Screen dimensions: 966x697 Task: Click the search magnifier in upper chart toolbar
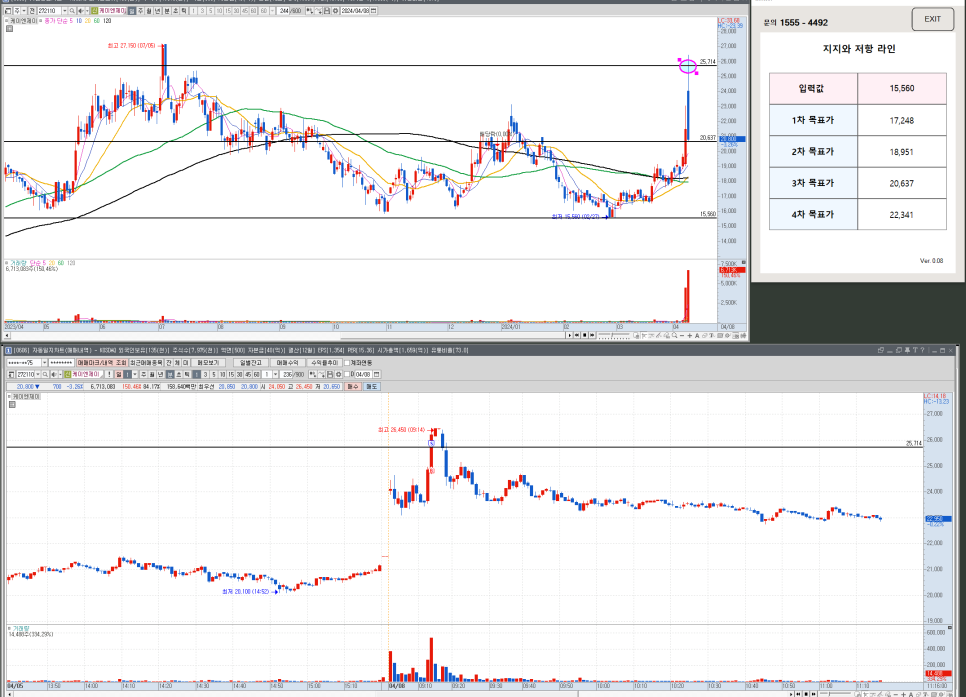(72, 11)
